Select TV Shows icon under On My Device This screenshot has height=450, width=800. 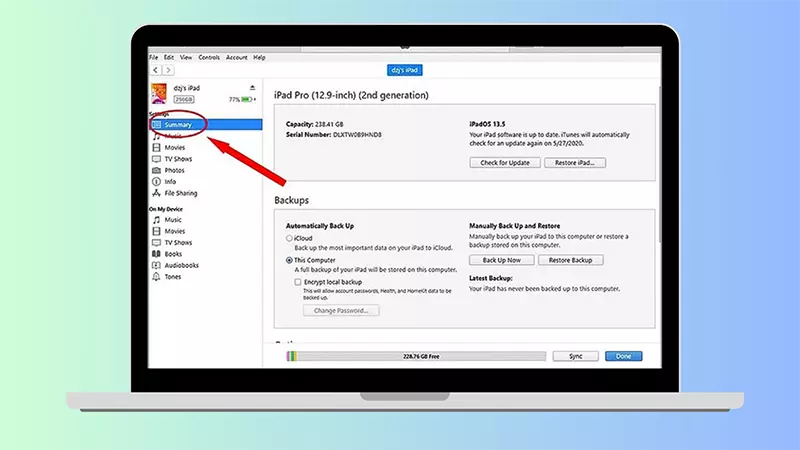(157, 243)
